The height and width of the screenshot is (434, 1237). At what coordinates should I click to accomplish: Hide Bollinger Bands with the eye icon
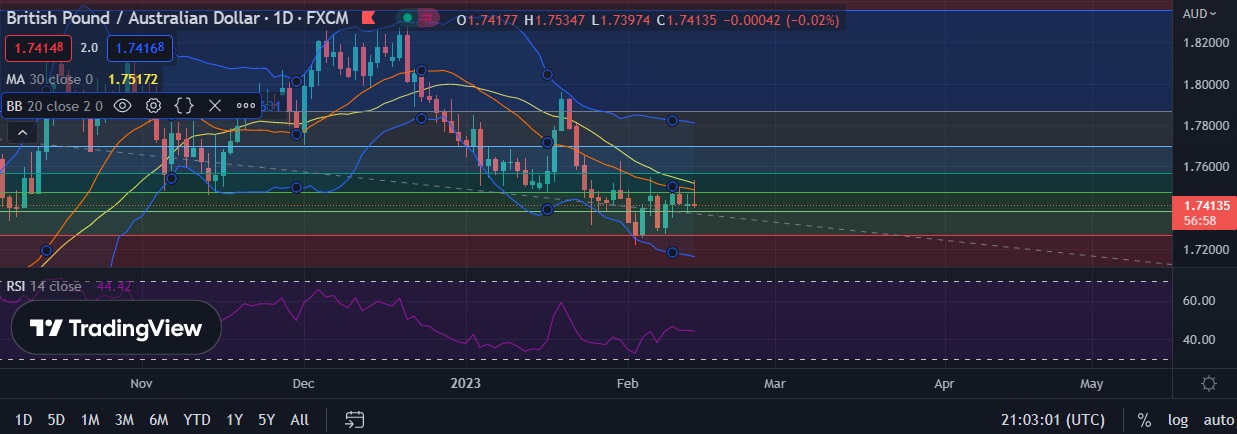click(123, 105)
